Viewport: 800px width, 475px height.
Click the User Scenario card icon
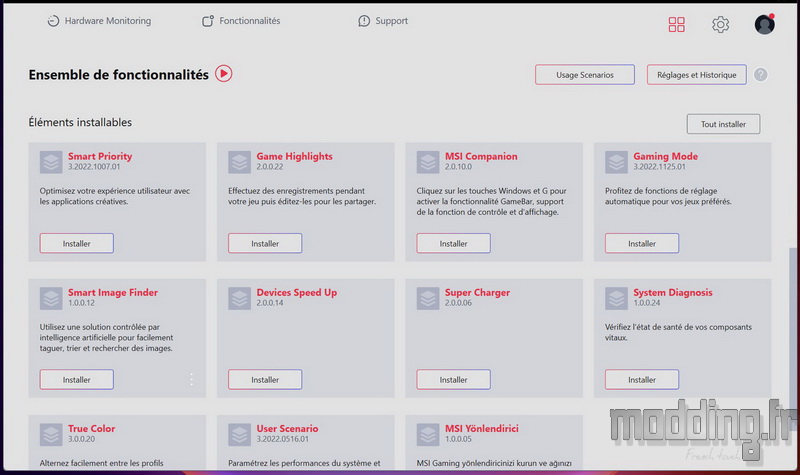pyautogui.click(x=239, y=435)
